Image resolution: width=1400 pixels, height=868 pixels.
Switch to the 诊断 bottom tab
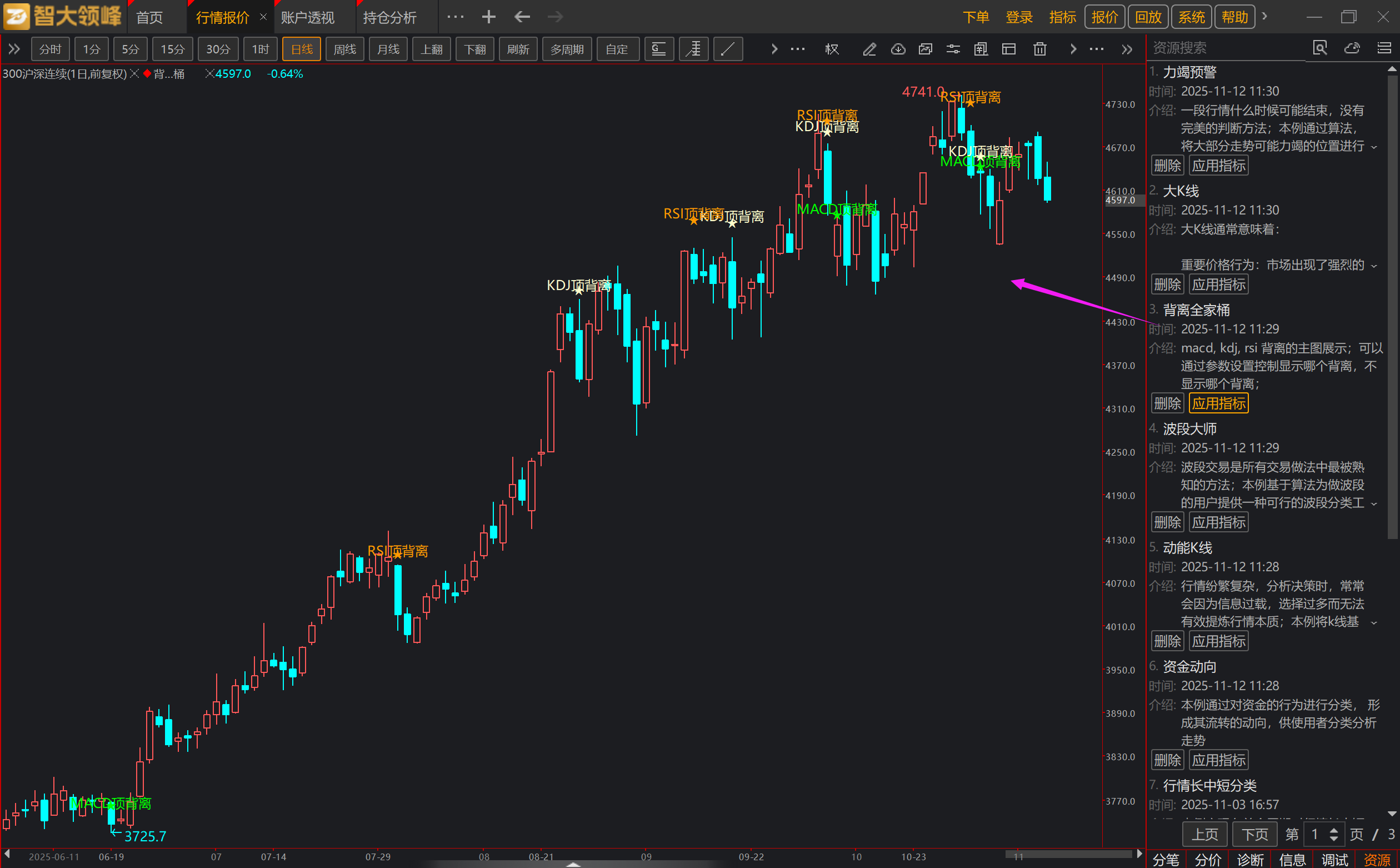(1250, 860)
